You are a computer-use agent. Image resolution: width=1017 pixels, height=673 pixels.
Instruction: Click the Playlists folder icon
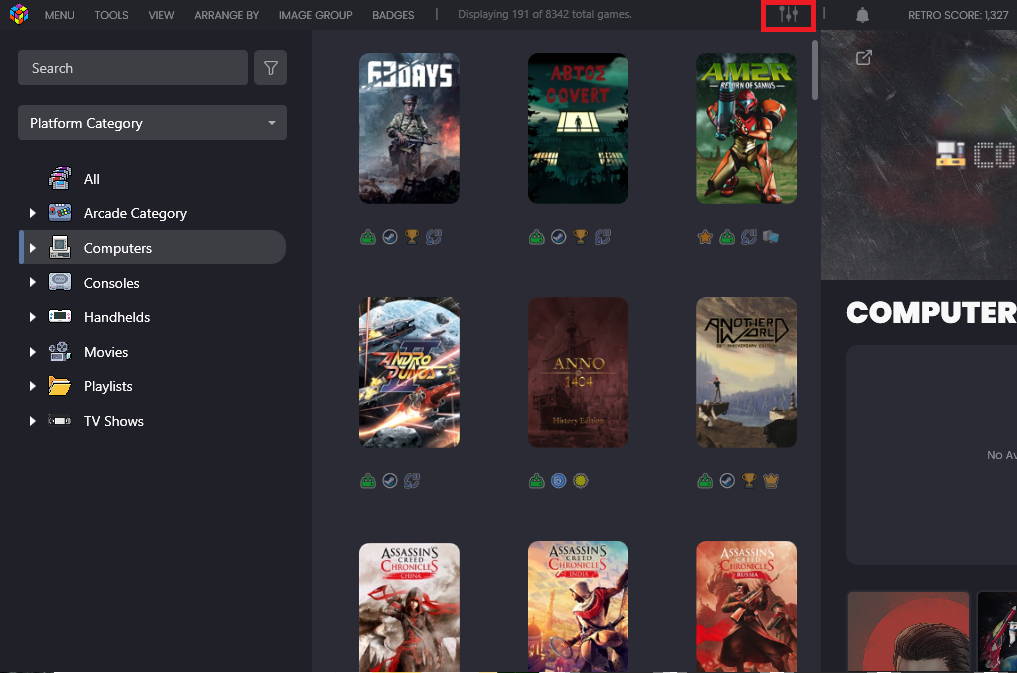tap(60, 386)
